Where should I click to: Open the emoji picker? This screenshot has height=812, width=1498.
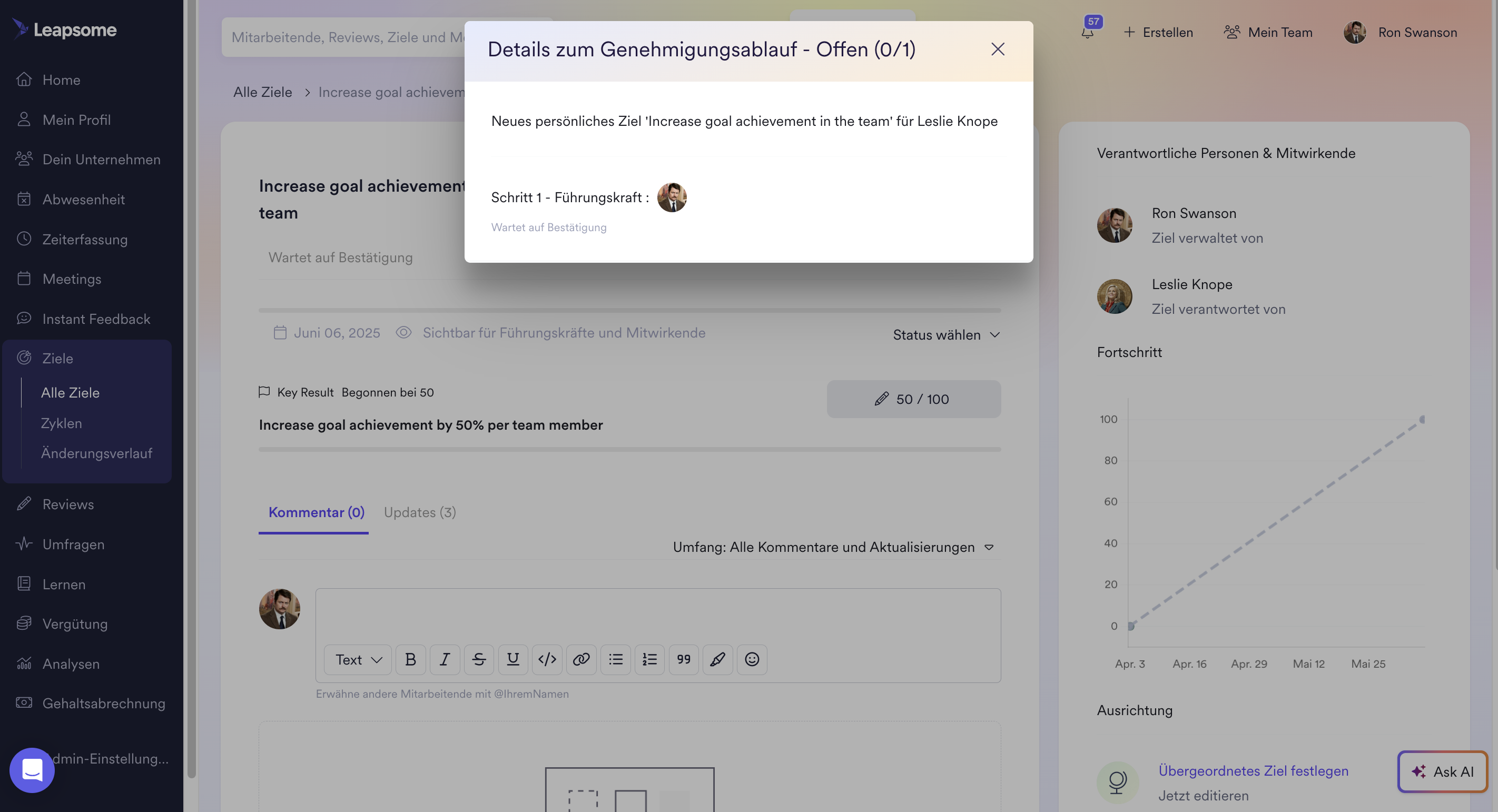752,659
